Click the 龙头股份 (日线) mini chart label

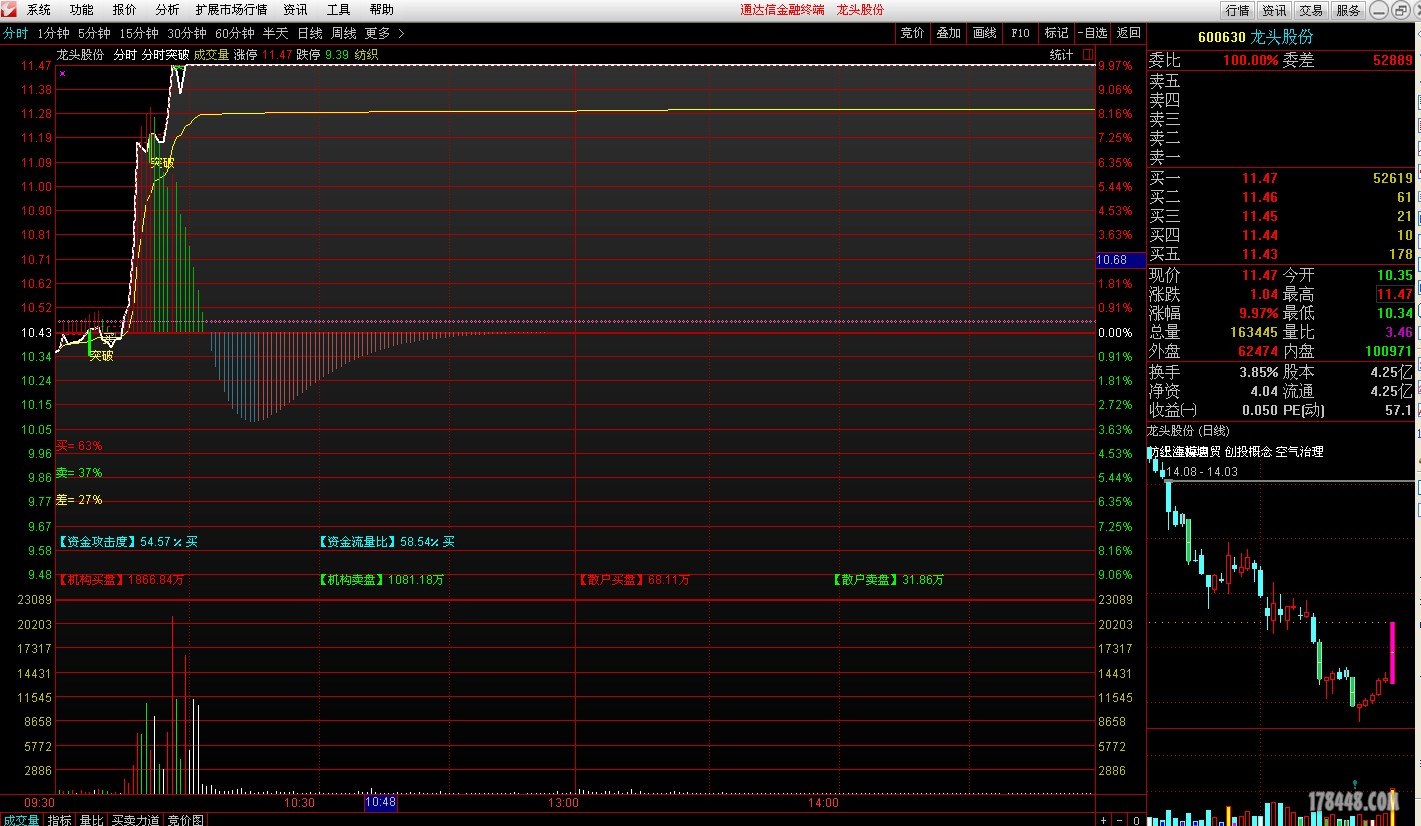(1188, 431)
